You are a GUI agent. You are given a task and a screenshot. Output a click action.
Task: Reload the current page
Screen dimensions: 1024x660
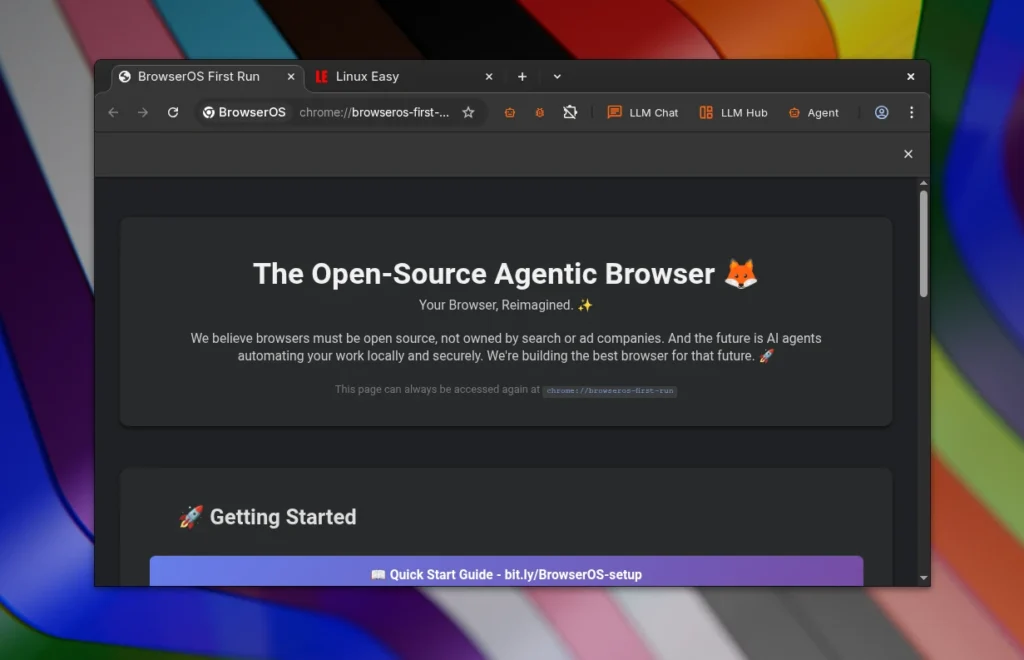172,112
